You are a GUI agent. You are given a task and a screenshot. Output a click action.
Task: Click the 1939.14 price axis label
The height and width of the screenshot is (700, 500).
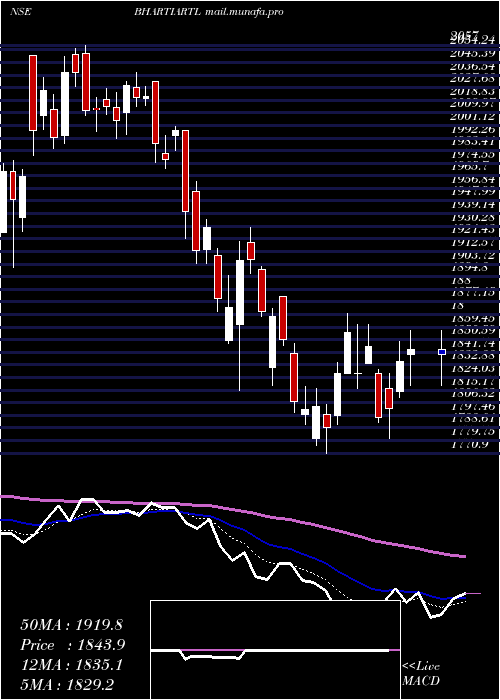tap(473, 205)
